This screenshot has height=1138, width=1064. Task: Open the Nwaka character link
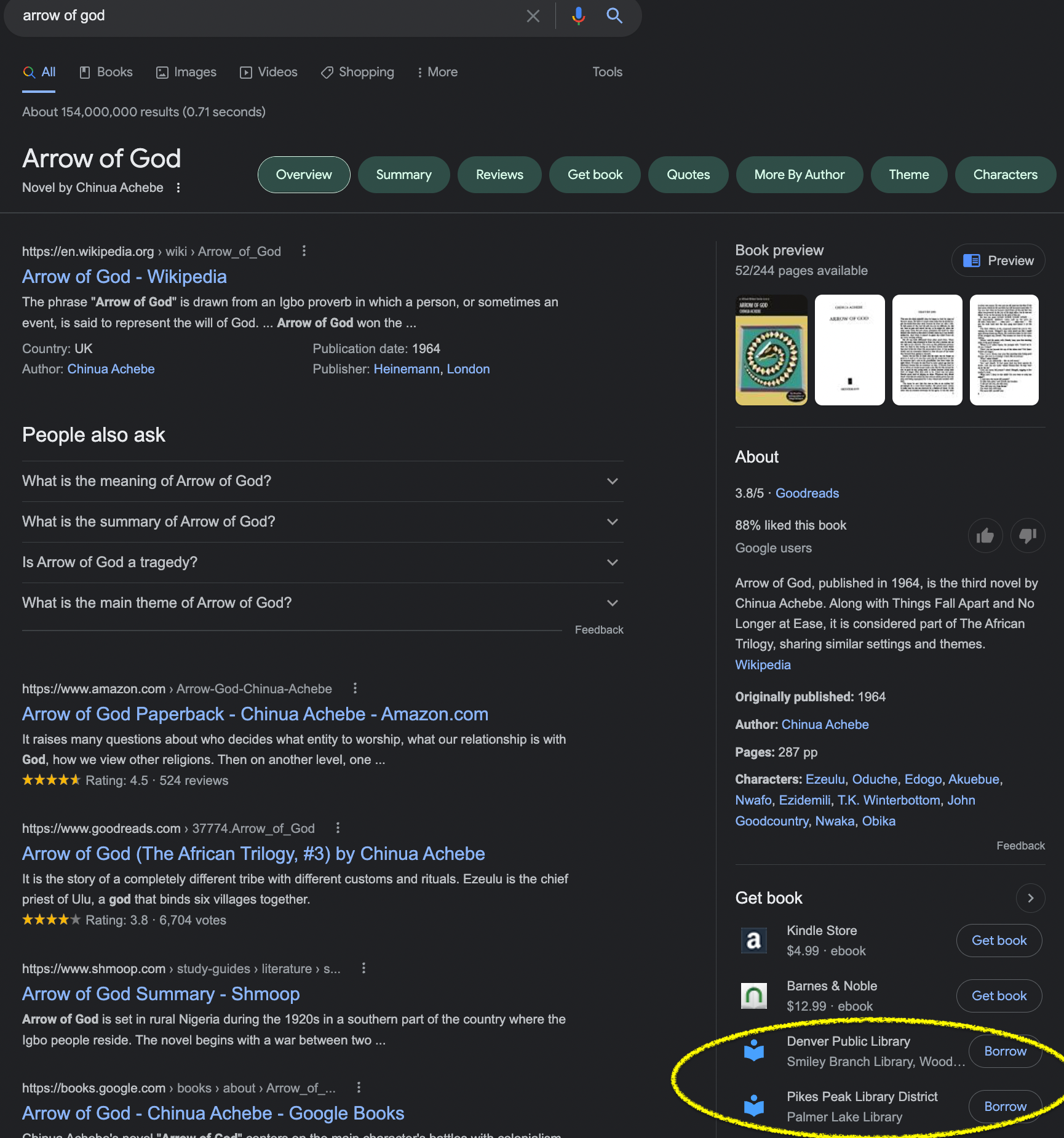point(835,821)
